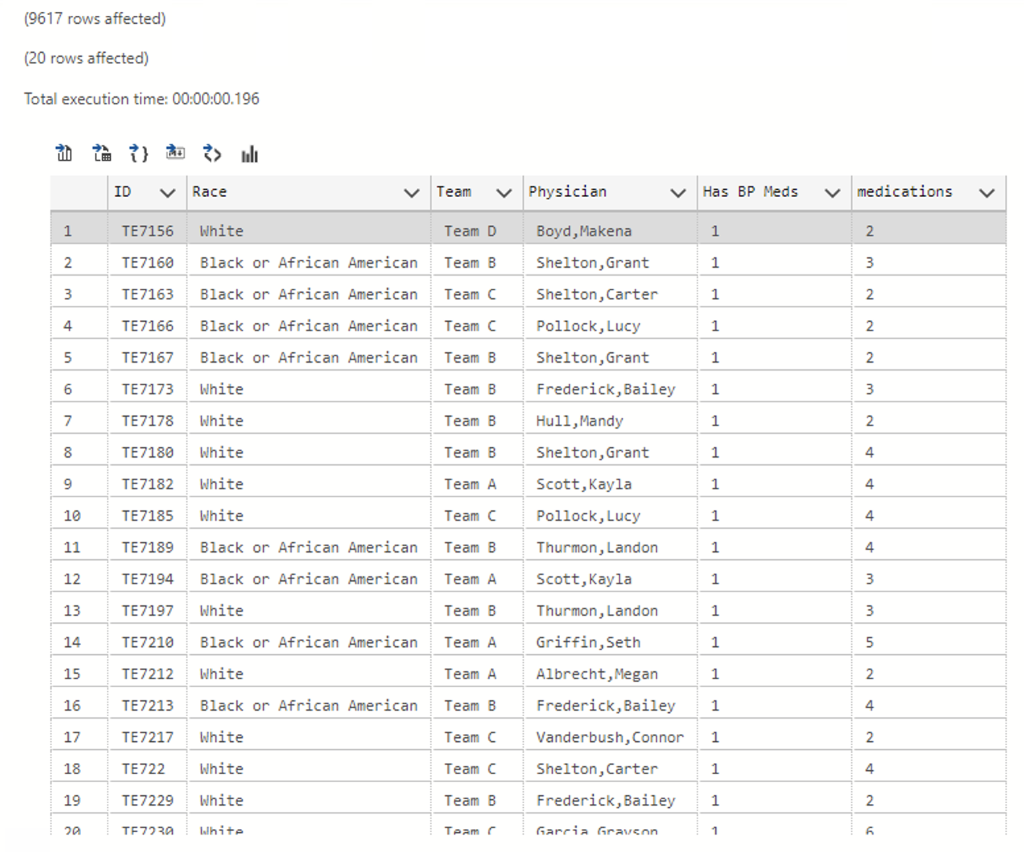Screen dimensions: 1024x852
Task: Open the Chart view bar-graph icon
Action: click(249, 154)
